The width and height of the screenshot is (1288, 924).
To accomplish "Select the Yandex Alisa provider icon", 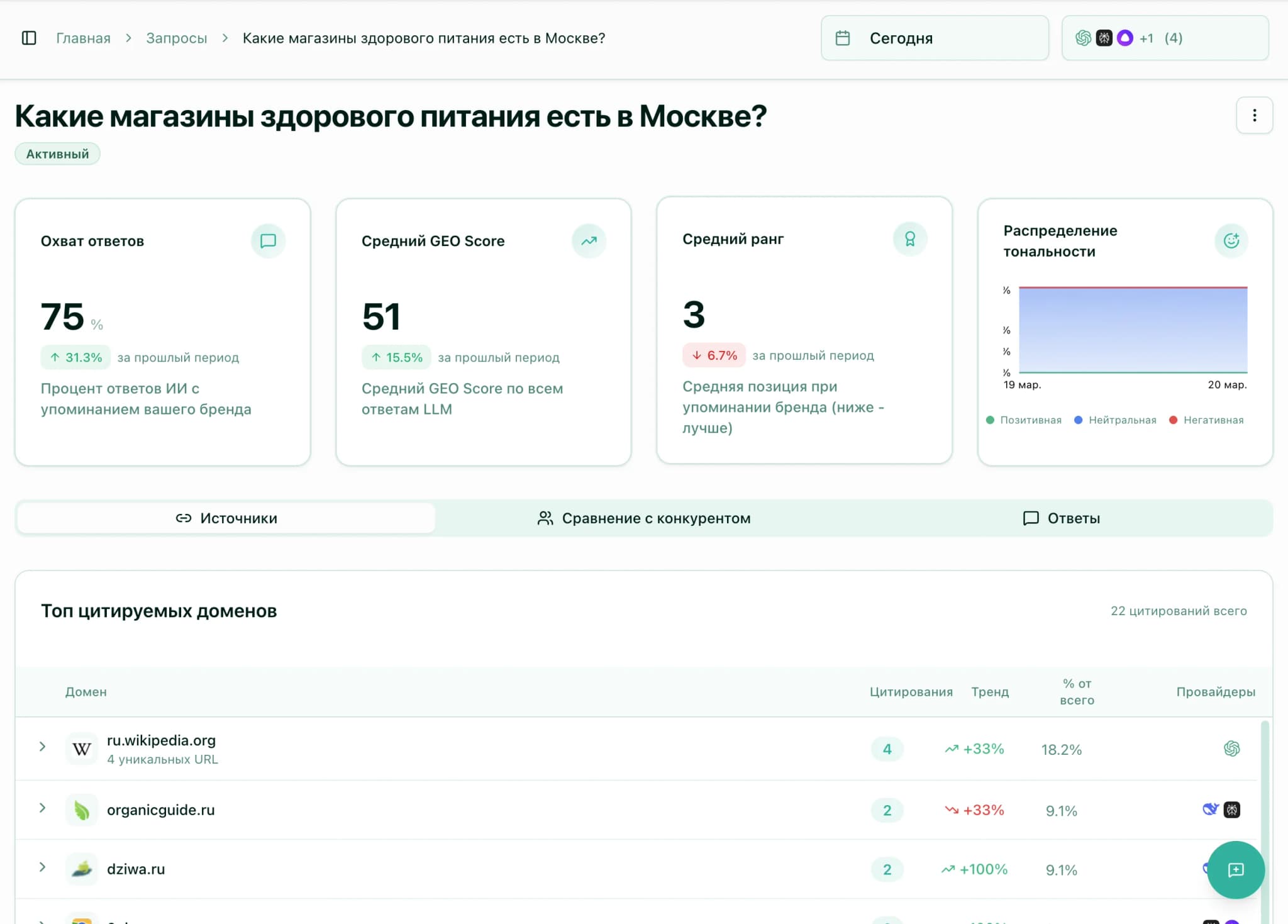I will click(x=1124, y=38).
